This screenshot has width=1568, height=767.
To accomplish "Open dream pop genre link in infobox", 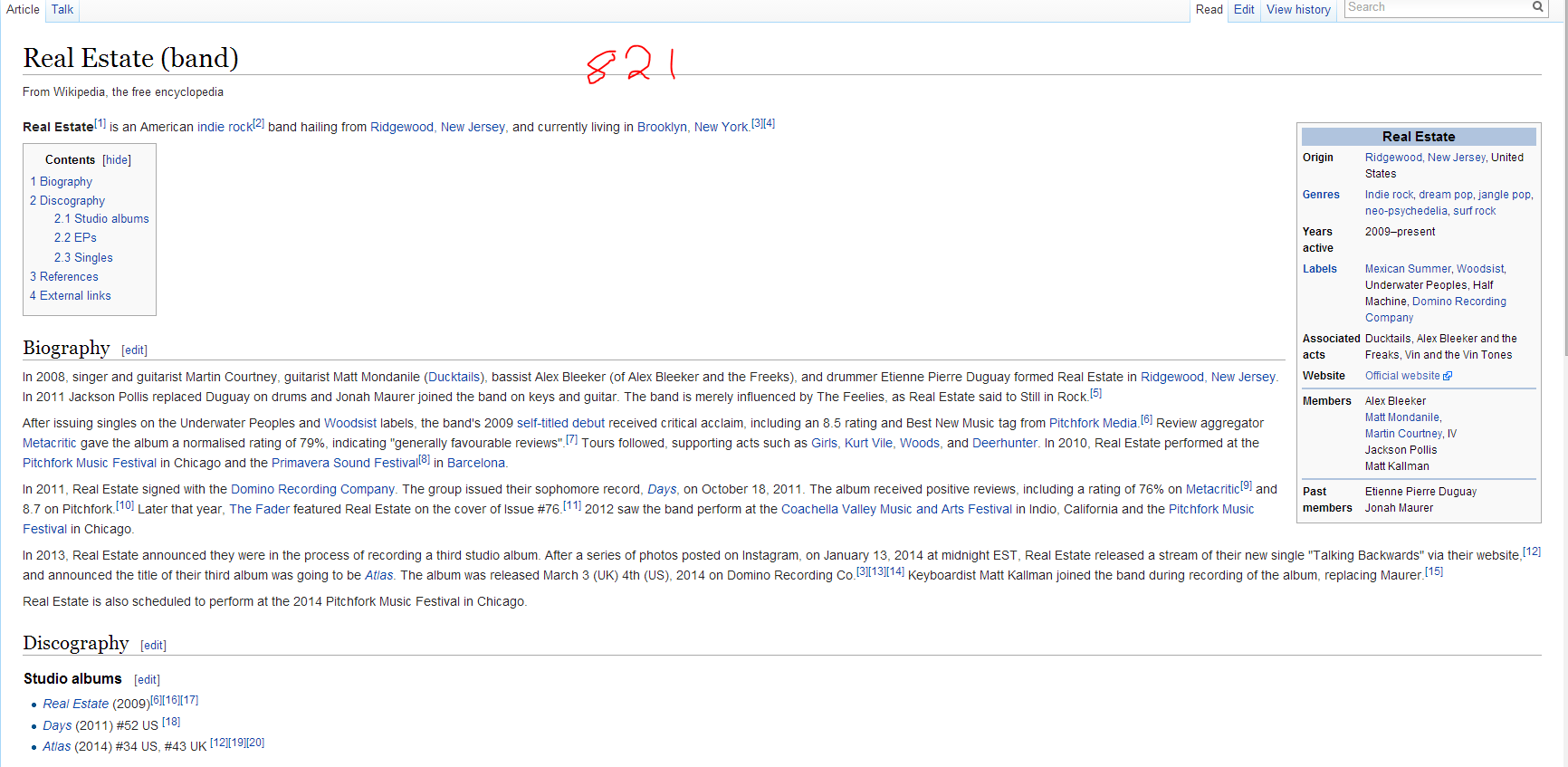I will [x=1446, y=195].
